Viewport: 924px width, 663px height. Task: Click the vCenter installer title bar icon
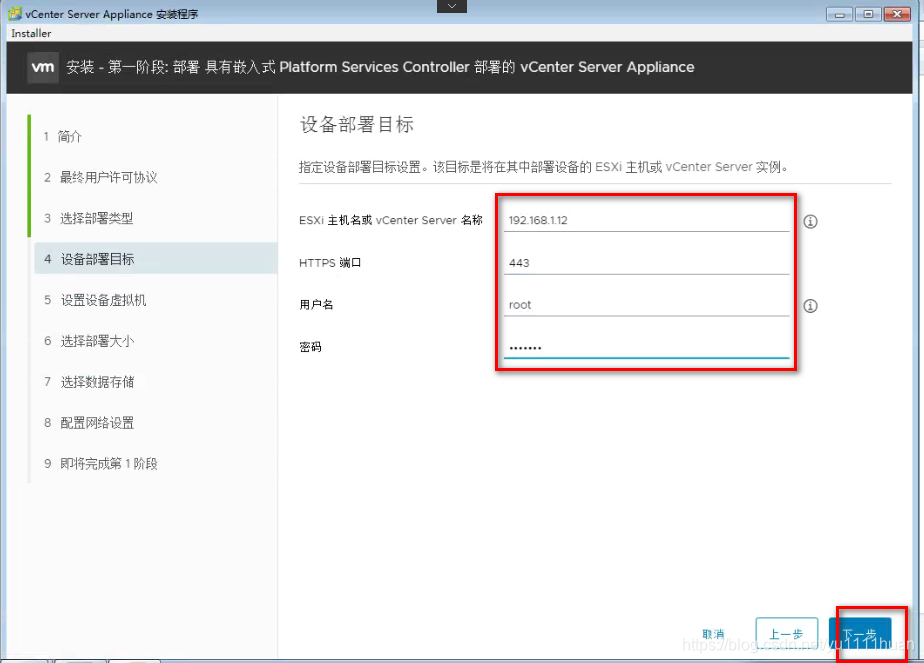pyautogui.click(x=15, y=13)
